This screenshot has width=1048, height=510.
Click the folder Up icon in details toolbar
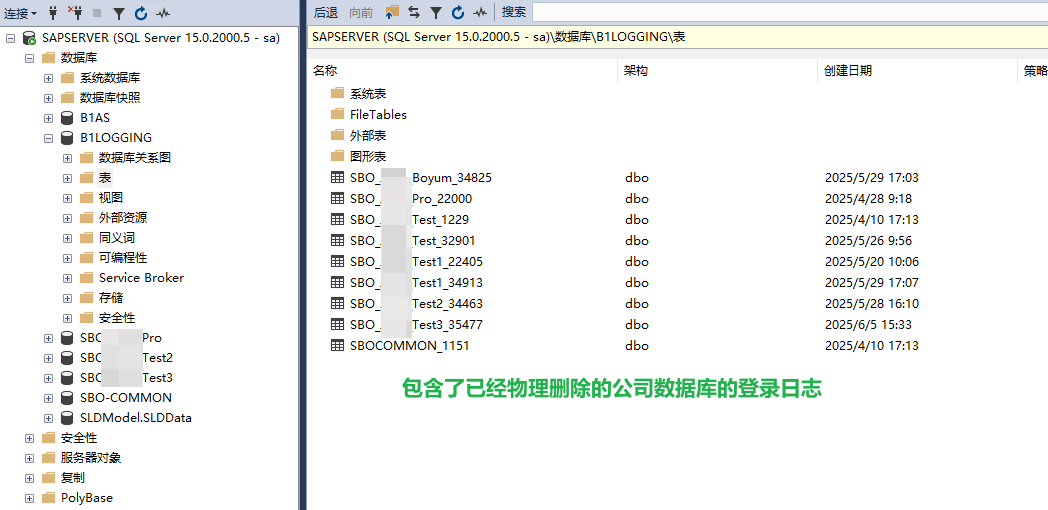(x=392, y=11)
